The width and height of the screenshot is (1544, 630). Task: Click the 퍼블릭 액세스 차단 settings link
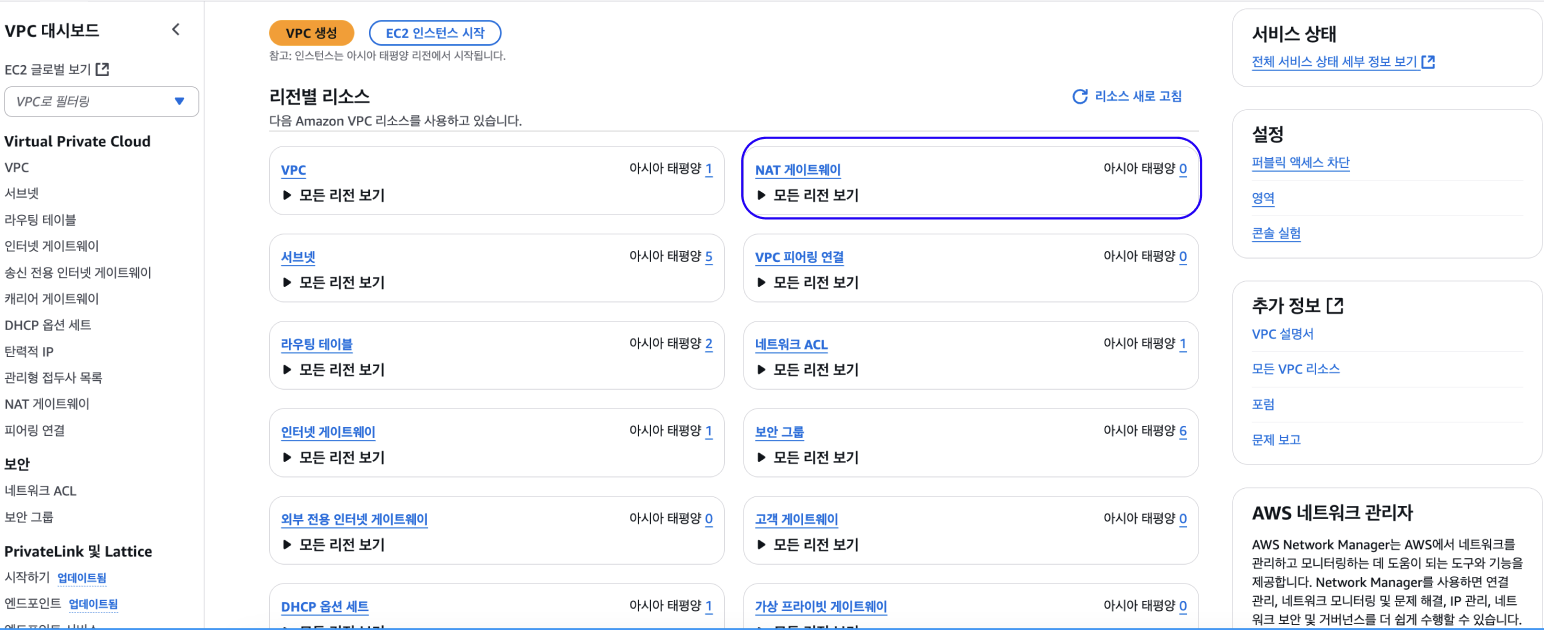1301,163
